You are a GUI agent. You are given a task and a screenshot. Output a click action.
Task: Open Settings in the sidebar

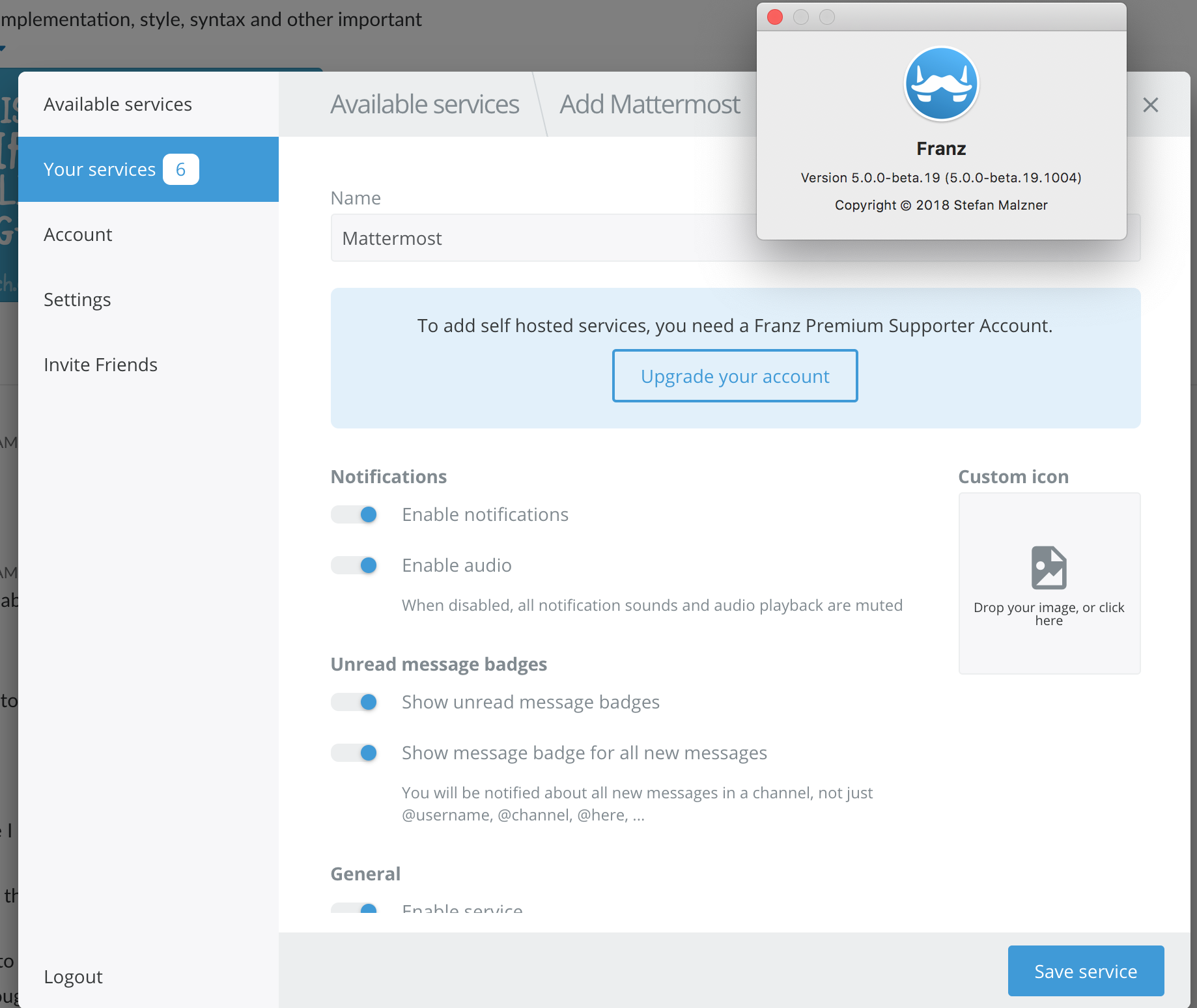(148, 300)
